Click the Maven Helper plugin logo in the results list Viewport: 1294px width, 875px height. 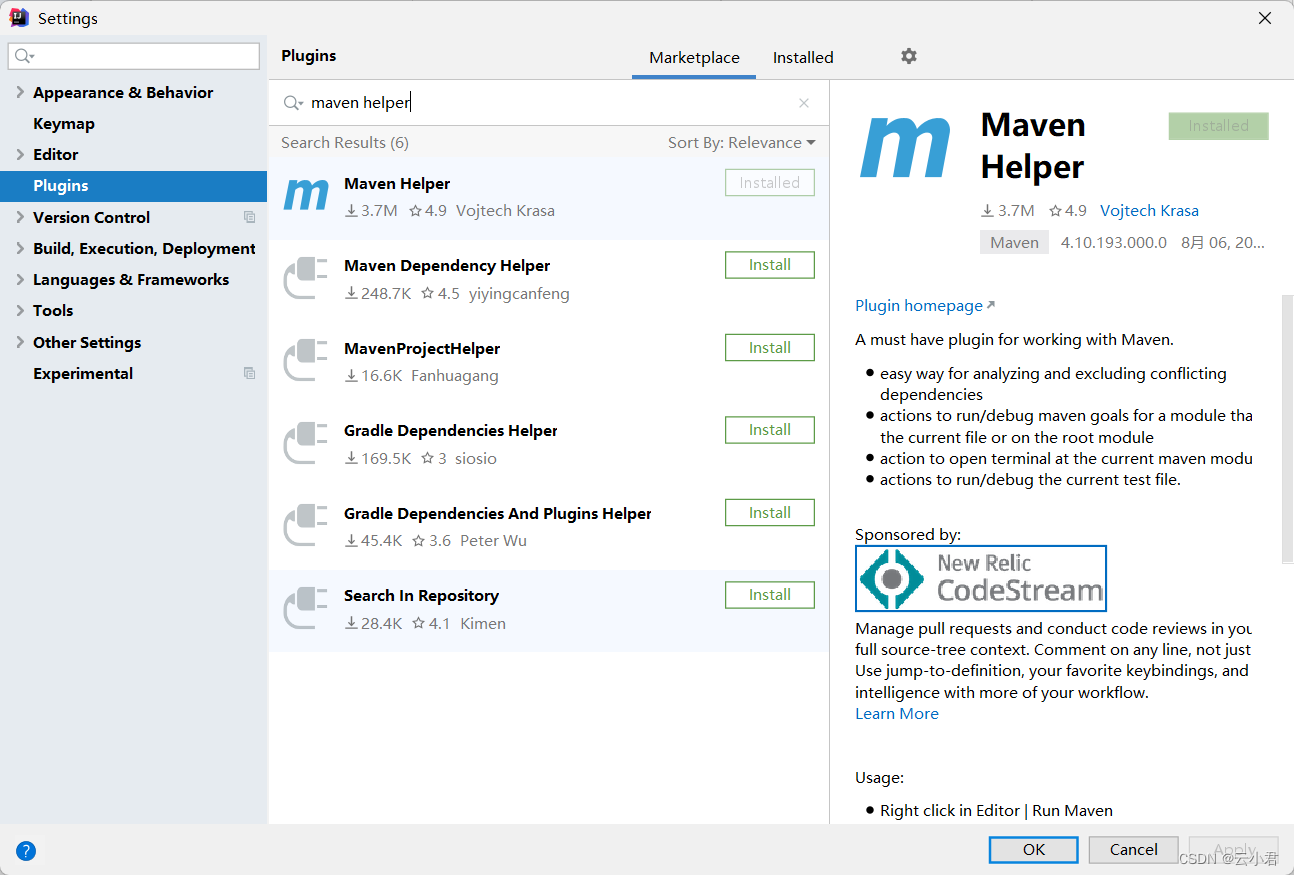(306, 195)
